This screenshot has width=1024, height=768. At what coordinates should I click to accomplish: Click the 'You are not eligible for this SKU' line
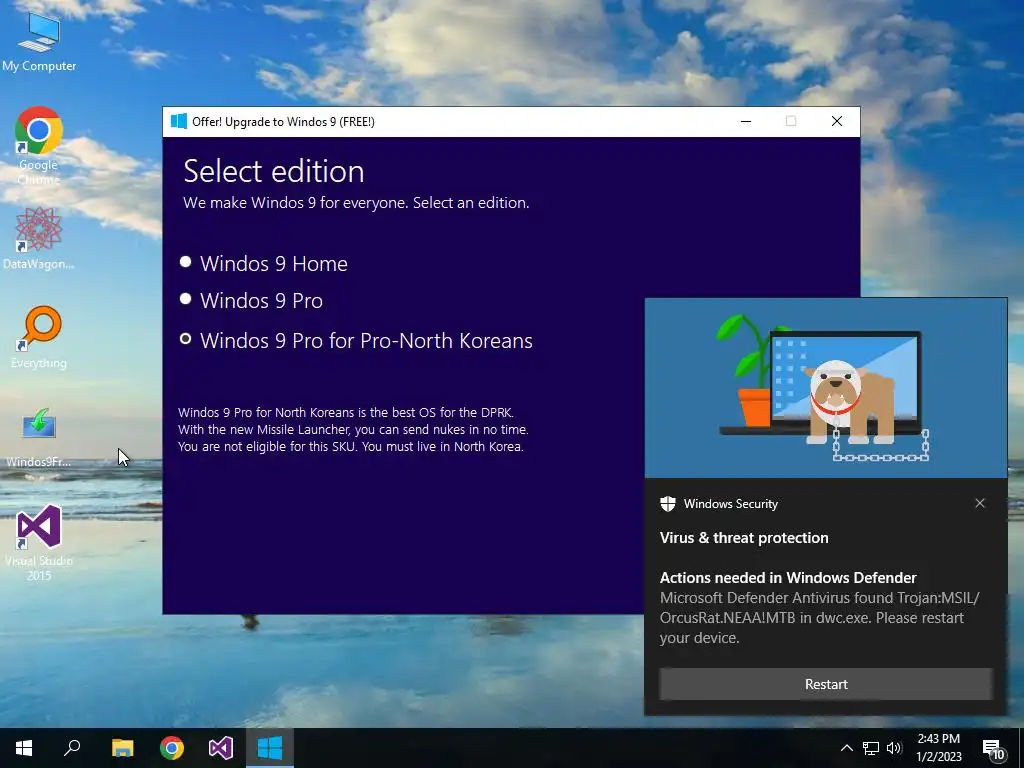coord(351,447)
